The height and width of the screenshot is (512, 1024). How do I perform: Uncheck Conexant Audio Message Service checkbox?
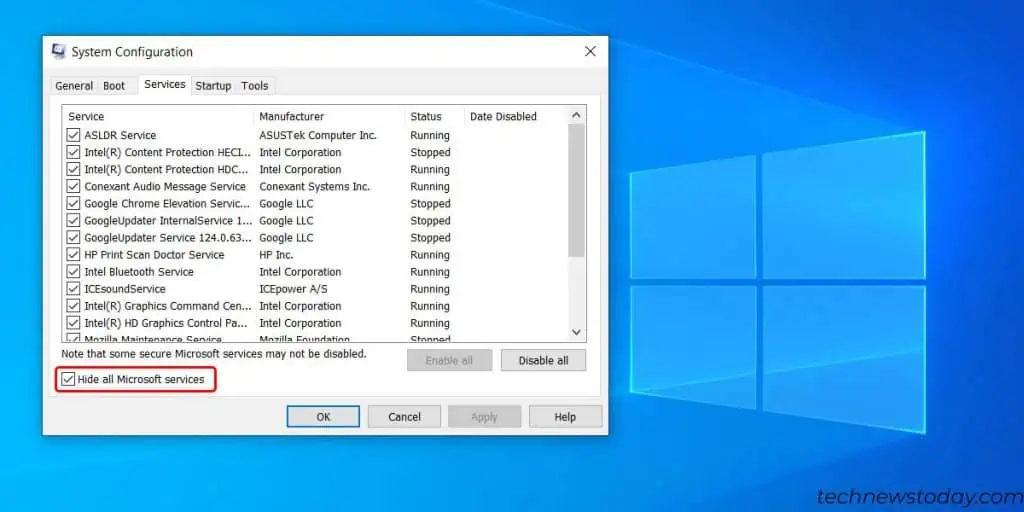coord(73,186)
